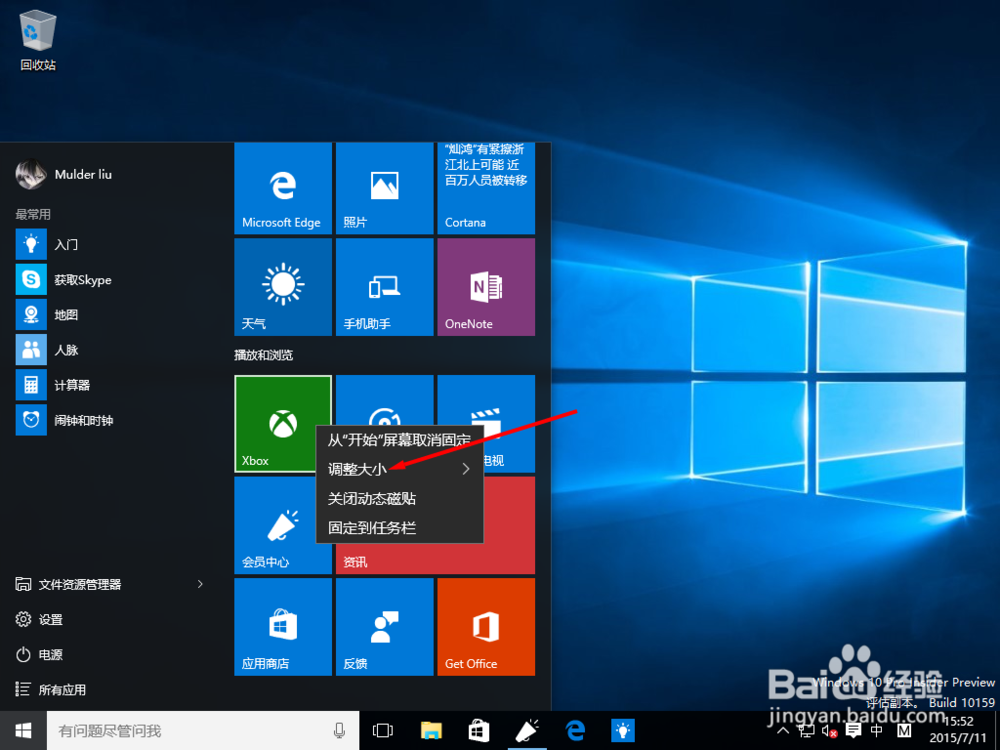The image size is (1000, 750).
Task: Show All apps (所有应用) list
Action: click(x=50, y=689)
